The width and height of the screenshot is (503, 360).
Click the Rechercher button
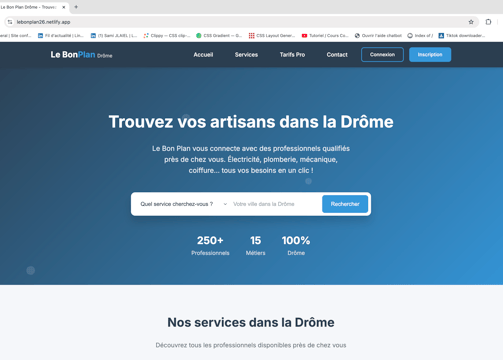point(345,204)
